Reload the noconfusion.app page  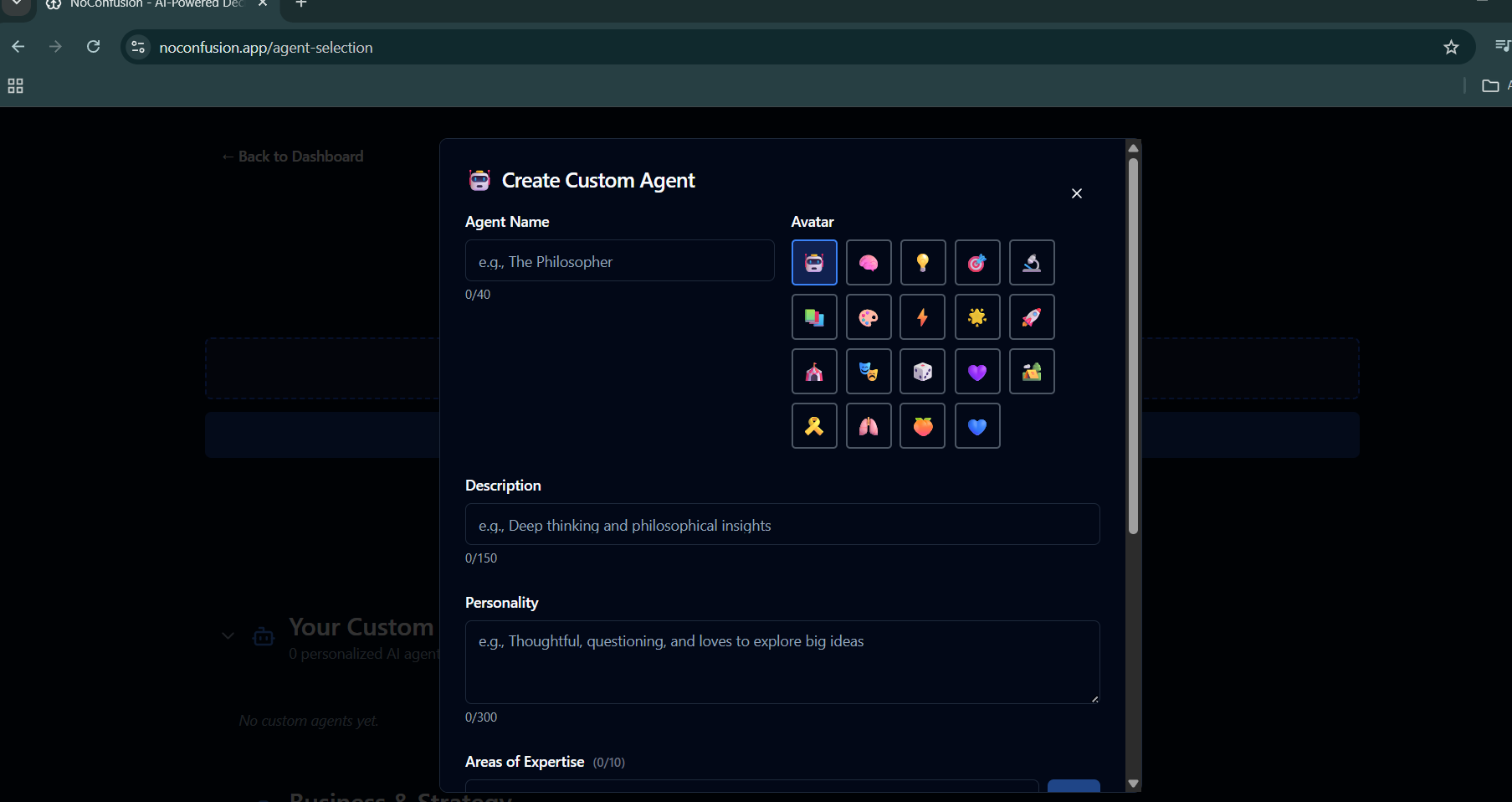[x=94, y=47]
